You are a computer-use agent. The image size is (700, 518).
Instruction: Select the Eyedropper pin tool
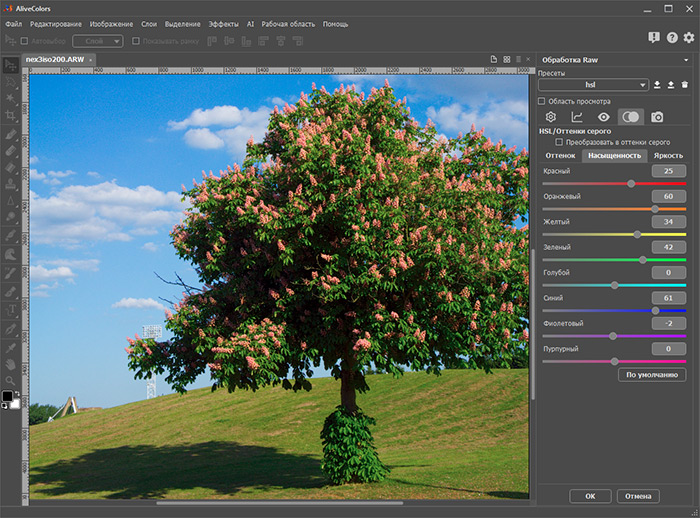pyautogui.click(x=10, y=347)
